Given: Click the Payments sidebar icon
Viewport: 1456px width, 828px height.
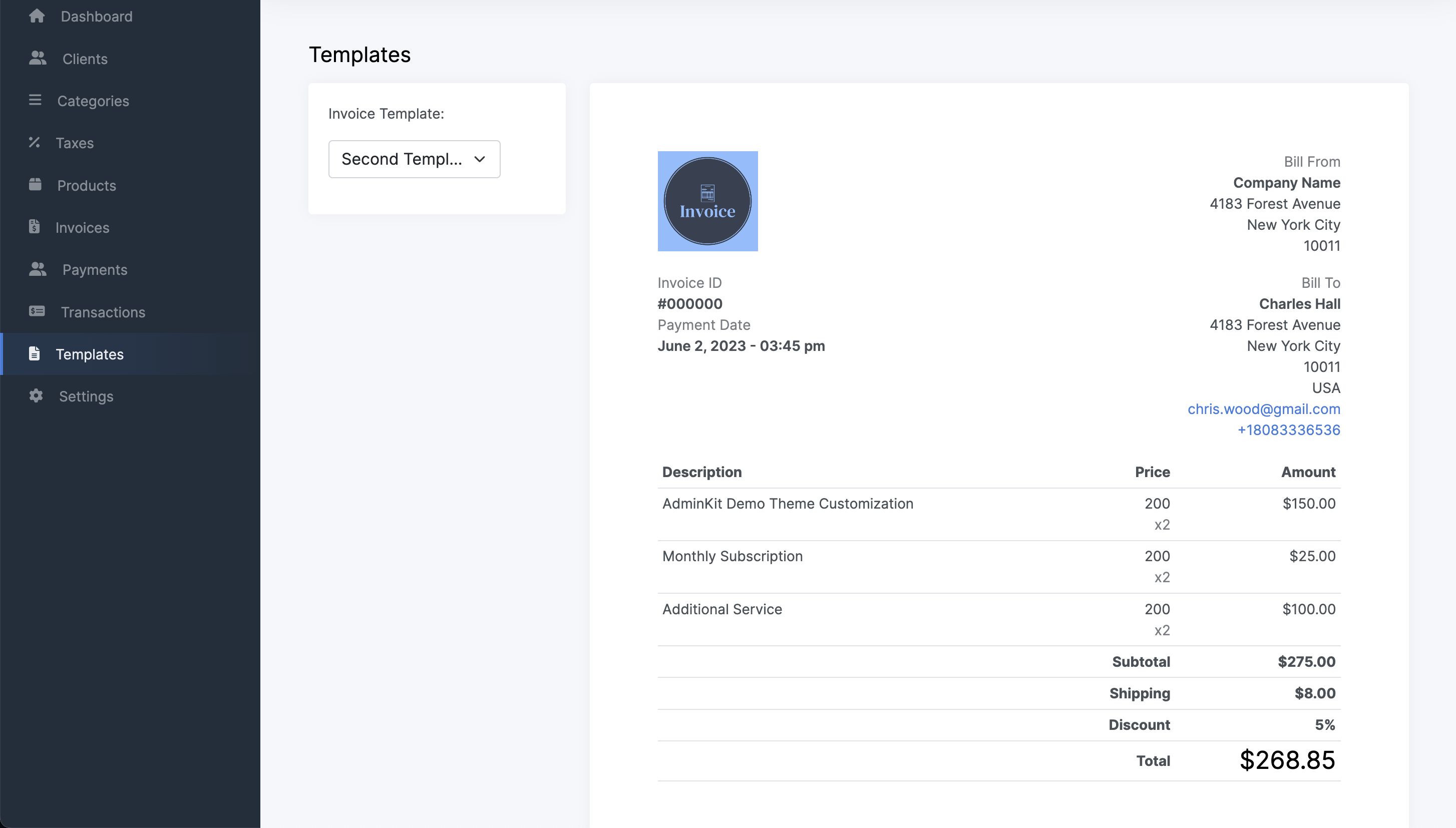Looking at the screenshot, I should (38, 269).
